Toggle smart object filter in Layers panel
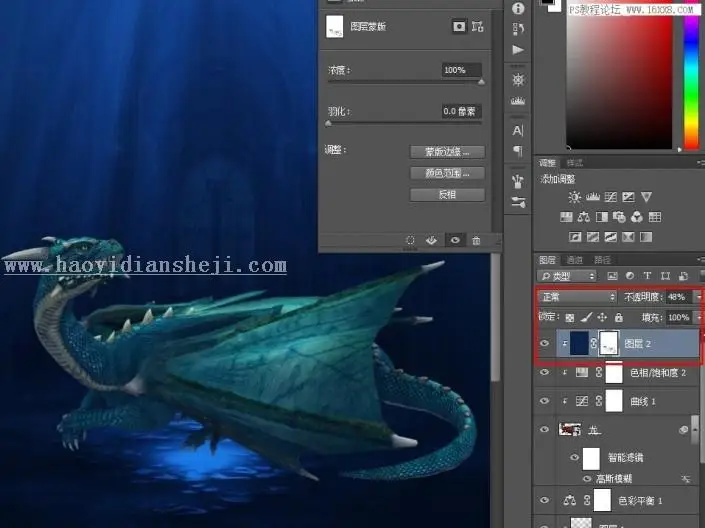The width and height of the screenshot is (705, 528). pyautogui.click(x=683, y=276)
